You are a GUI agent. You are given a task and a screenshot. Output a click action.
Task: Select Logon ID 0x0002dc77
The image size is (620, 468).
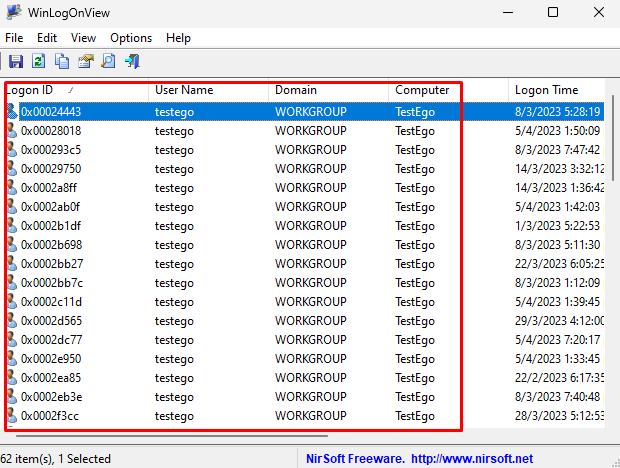click(x=51, y=340)
